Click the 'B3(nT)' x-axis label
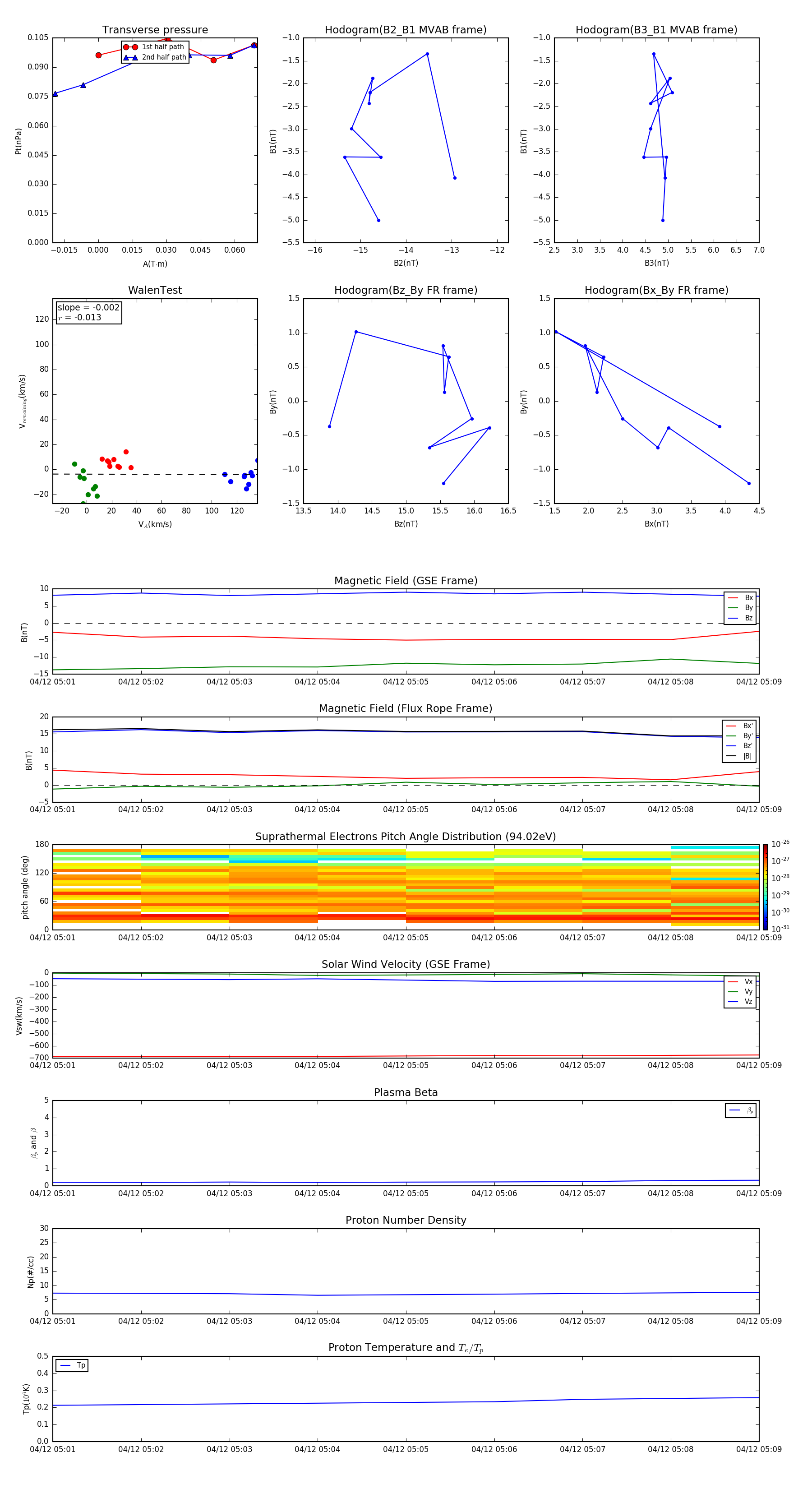Screen dimensions: 812x1489 pyautogui.click(x=656, y=264)
